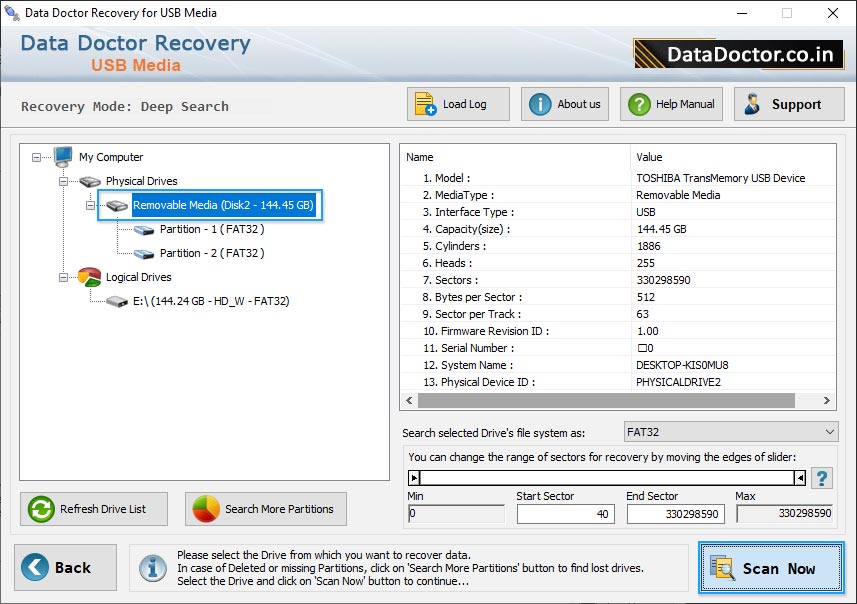Click the My Computer monitor icon
Image resolution: width=857 pixels, height=604 pixels.
tap(63, 157)
